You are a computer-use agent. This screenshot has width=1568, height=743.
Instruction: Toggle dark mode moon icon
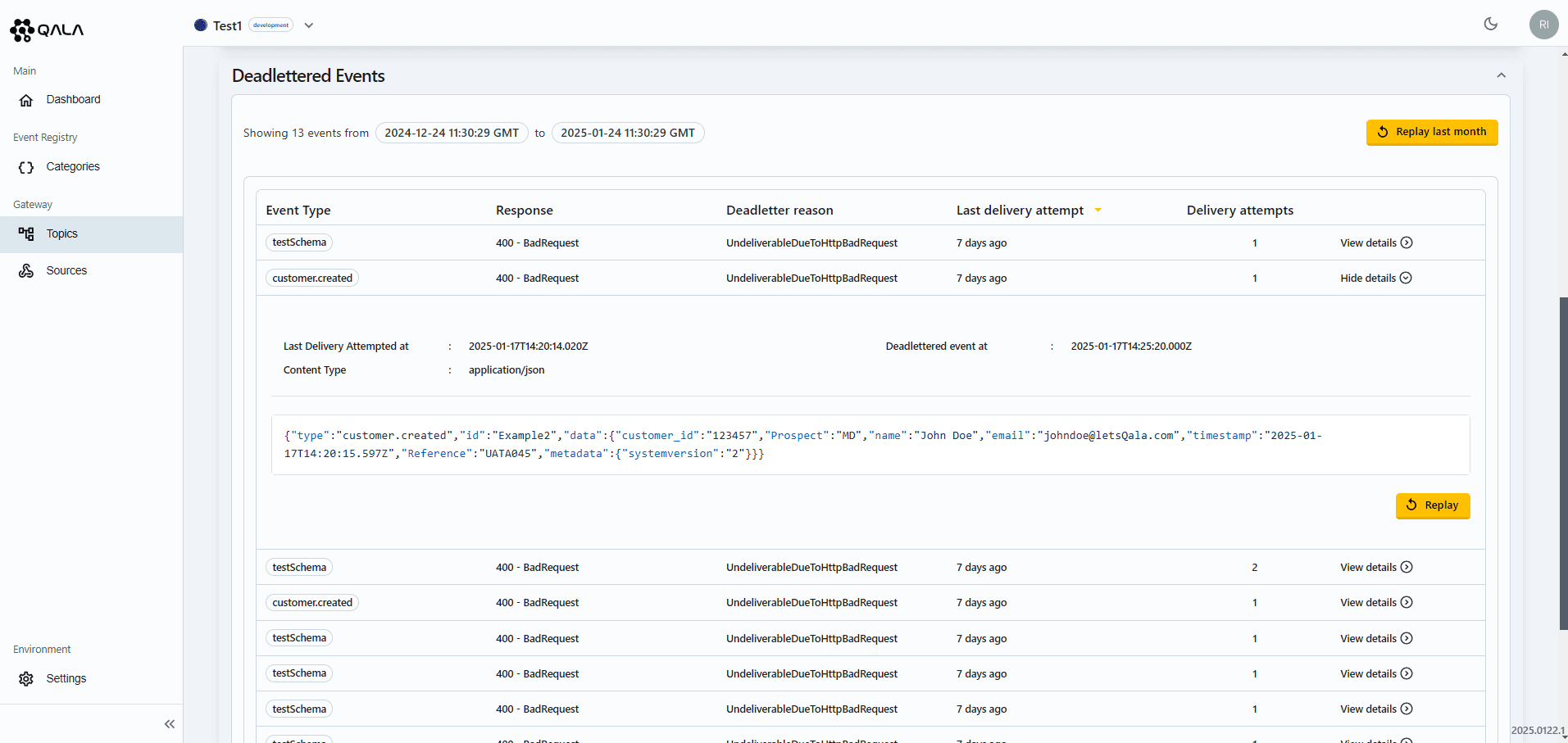1491,25
